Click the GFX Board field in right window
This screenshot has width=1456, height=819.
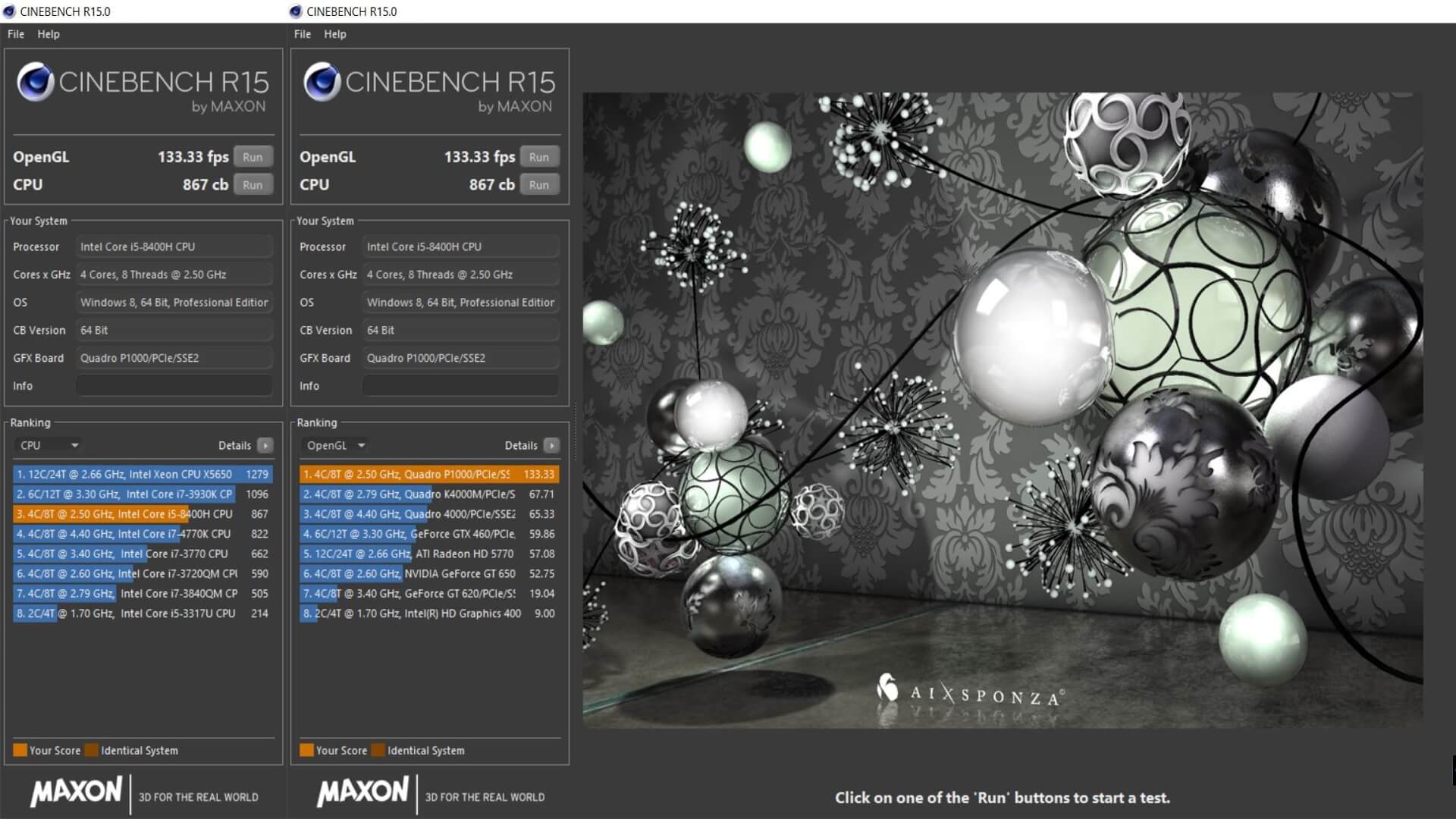[x=460, y=358]
